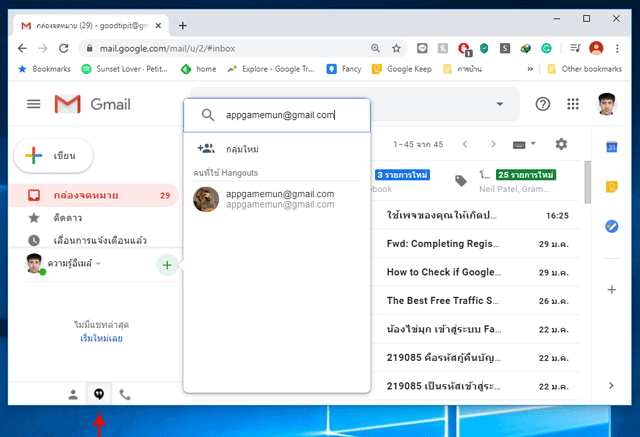Click the Hangouts search field with appgamemun@gmail.com
Image resolution: width=640 pixels, height=437 pixels.
click(278, 115)
